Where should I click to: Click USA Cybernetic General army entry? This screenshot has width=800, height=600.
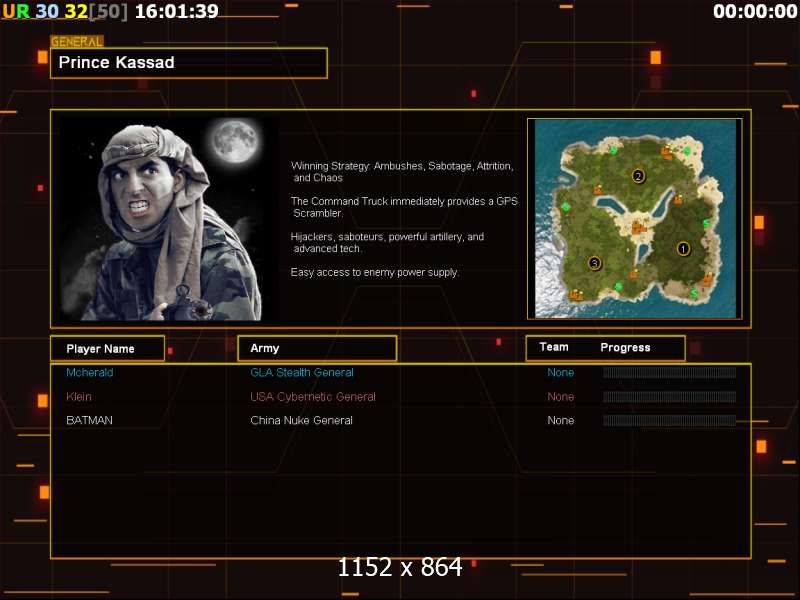point(313,397)
